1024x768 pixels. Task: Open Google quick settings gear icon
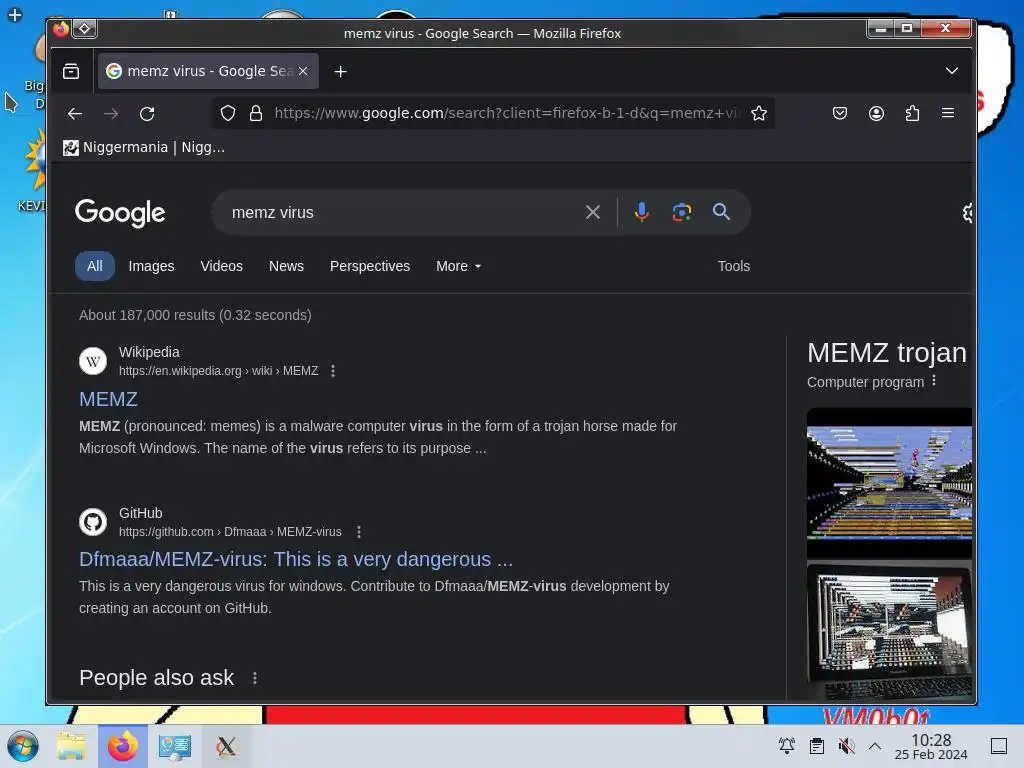coord(967,212)
